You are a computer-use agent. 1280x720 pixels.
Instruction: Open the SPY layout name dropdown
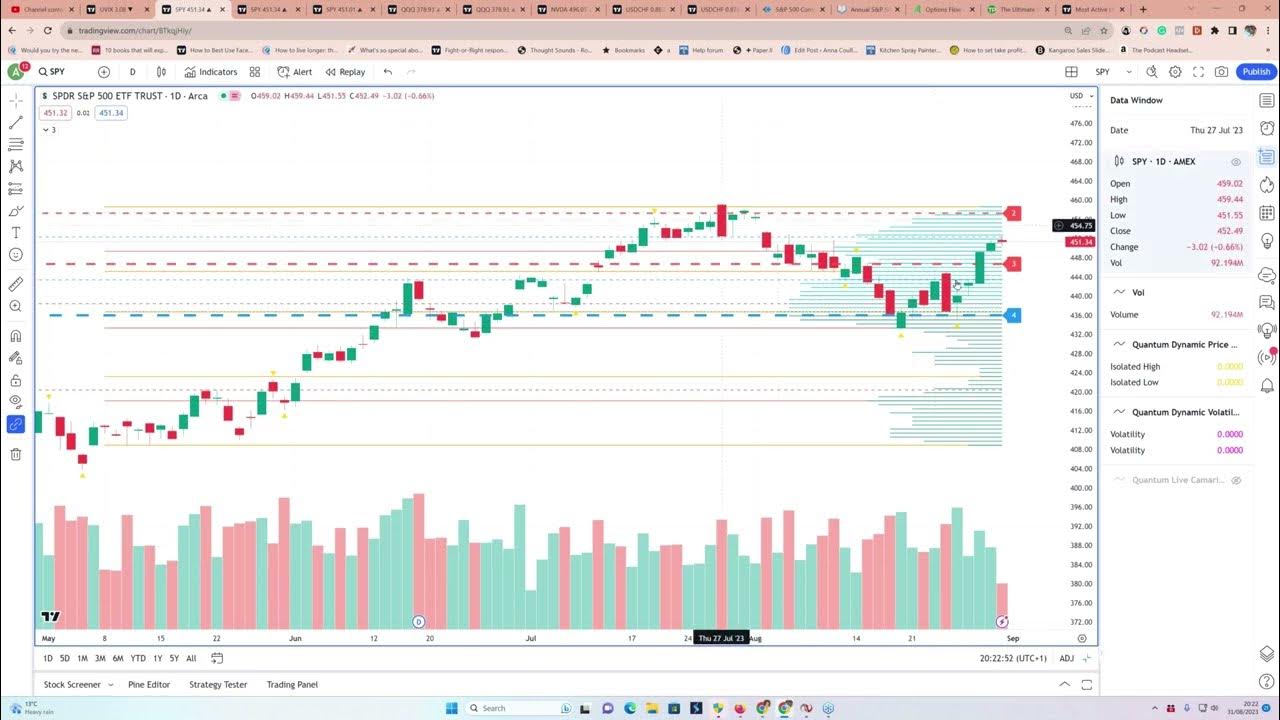1114,72
